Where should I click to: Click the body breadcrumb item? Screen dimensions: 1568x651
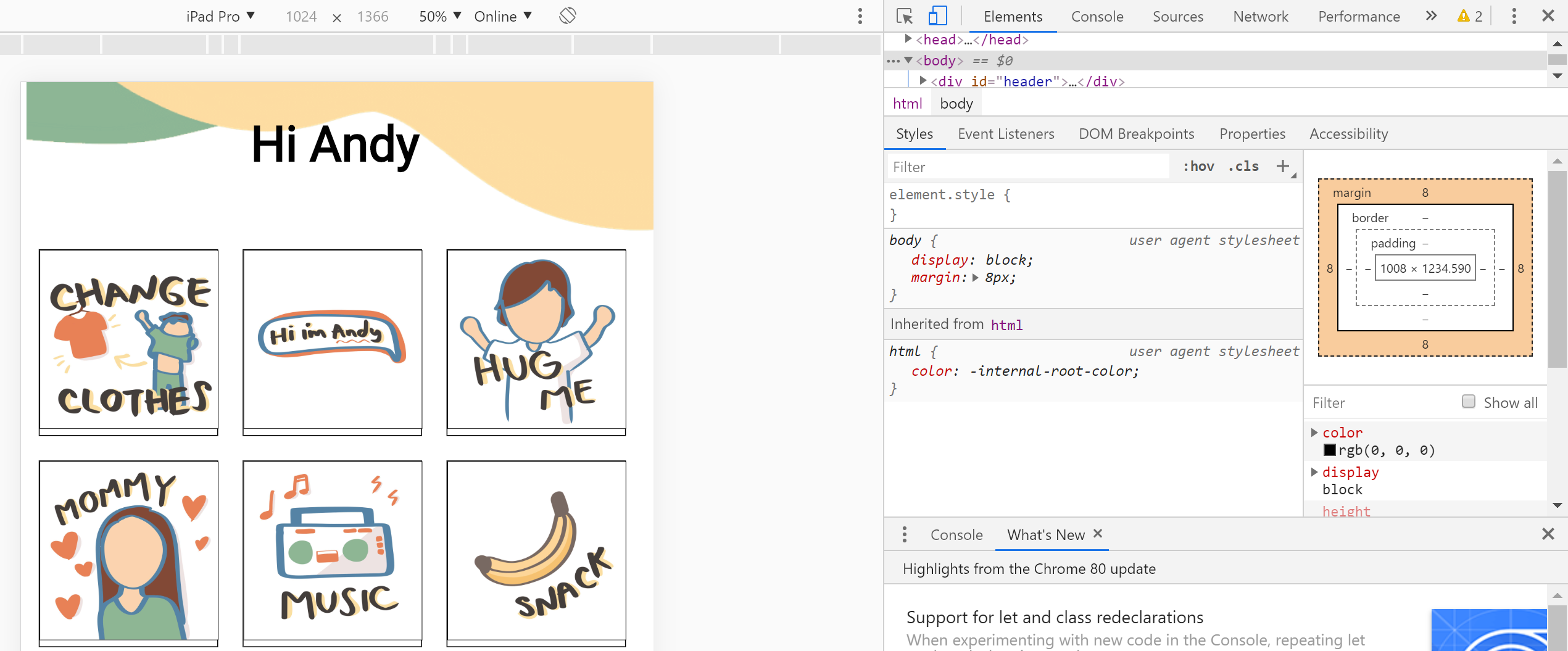click(956, 103)
